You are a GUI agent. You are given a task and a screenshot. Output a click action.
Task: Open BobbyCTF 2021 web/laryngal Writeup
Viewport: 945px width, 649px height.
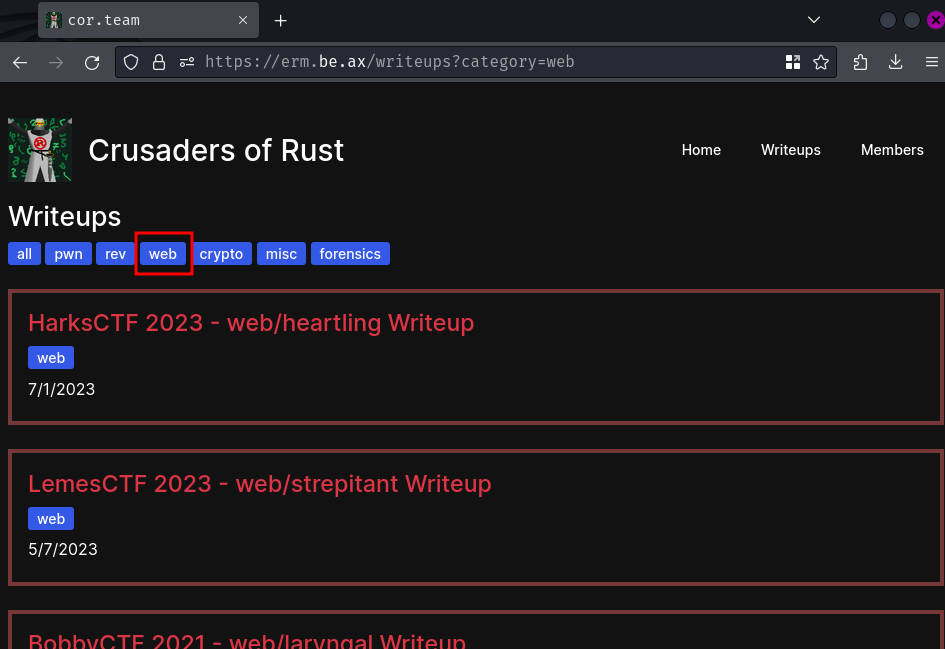coord(247,640)
